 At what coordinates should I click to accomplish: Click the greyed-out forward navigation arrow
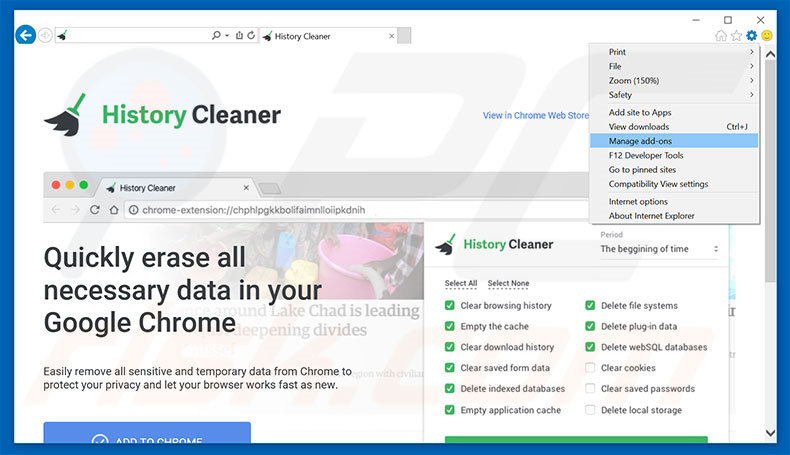(45, 36)
